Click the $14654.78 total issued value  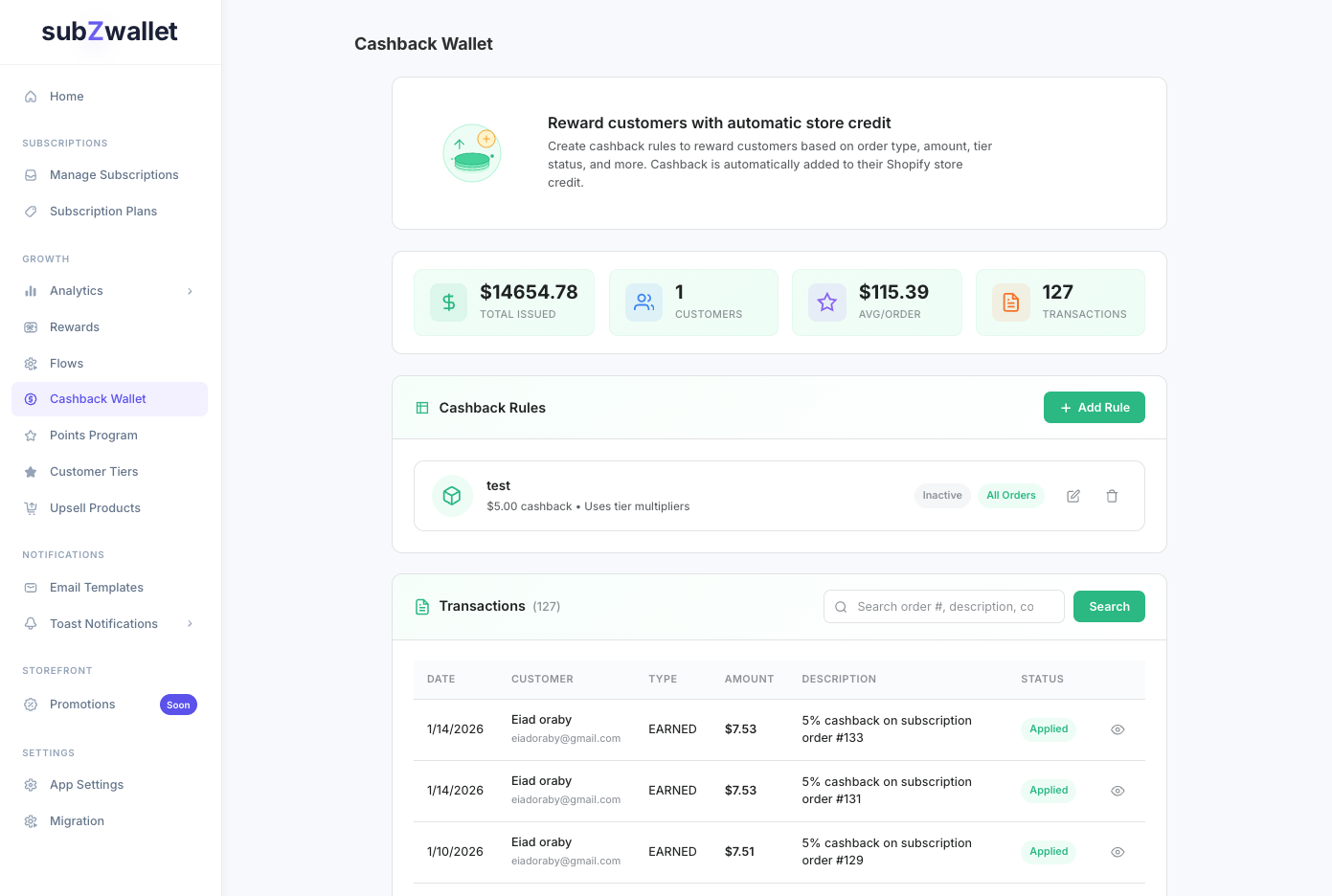(529, 292)
